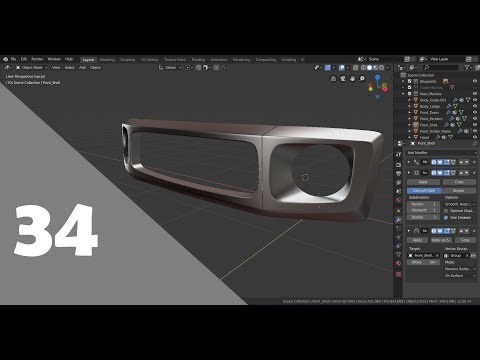Click the pan view hand icon
480x360 pixels.
pos(352,79)
